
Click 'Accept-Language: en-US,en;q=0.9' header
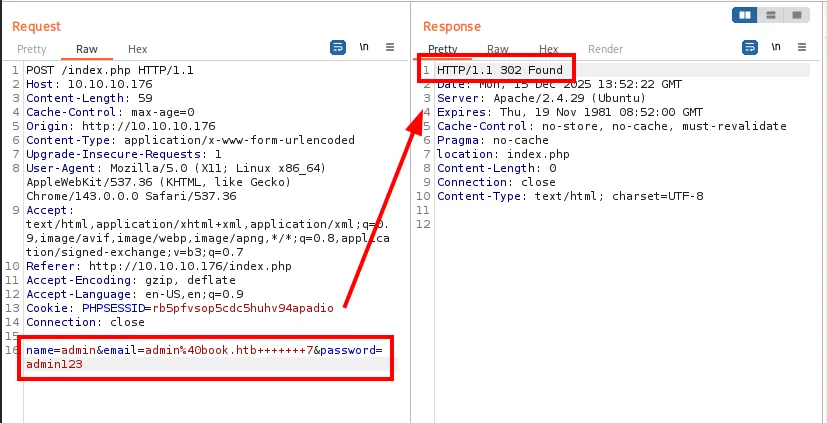[134, 294]
